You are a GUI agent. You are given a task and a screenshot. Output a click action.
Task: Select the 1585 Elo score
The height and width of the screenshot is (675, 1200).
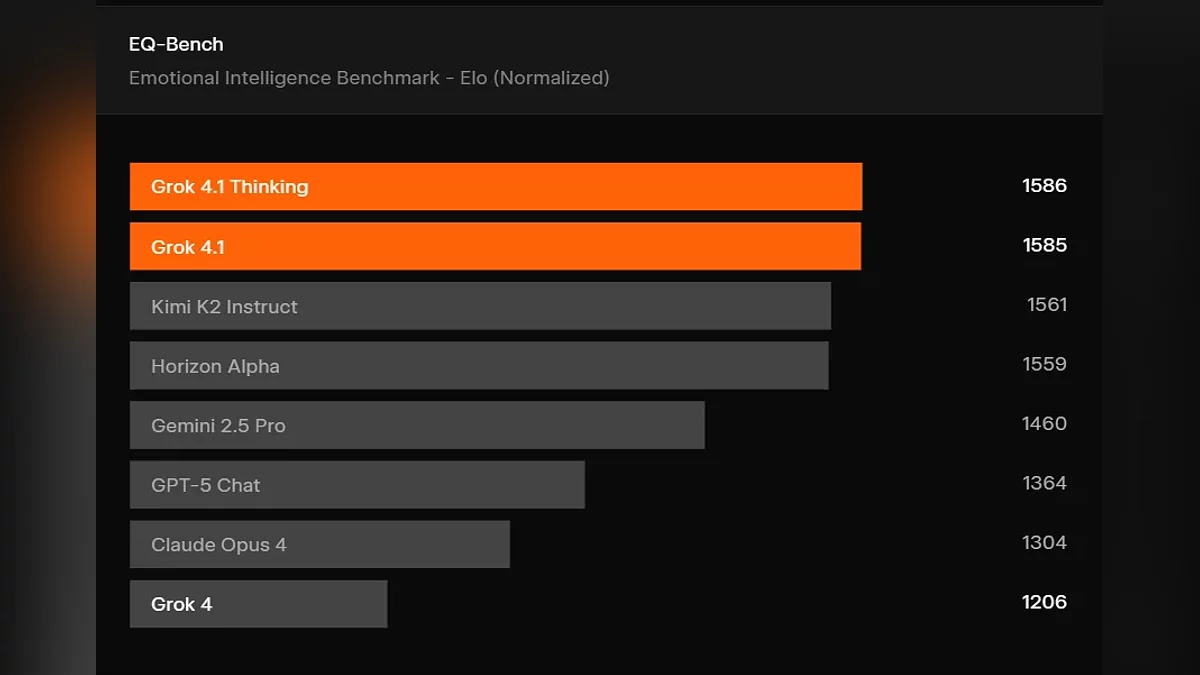pyautogui.click(x=1044, y=245)
